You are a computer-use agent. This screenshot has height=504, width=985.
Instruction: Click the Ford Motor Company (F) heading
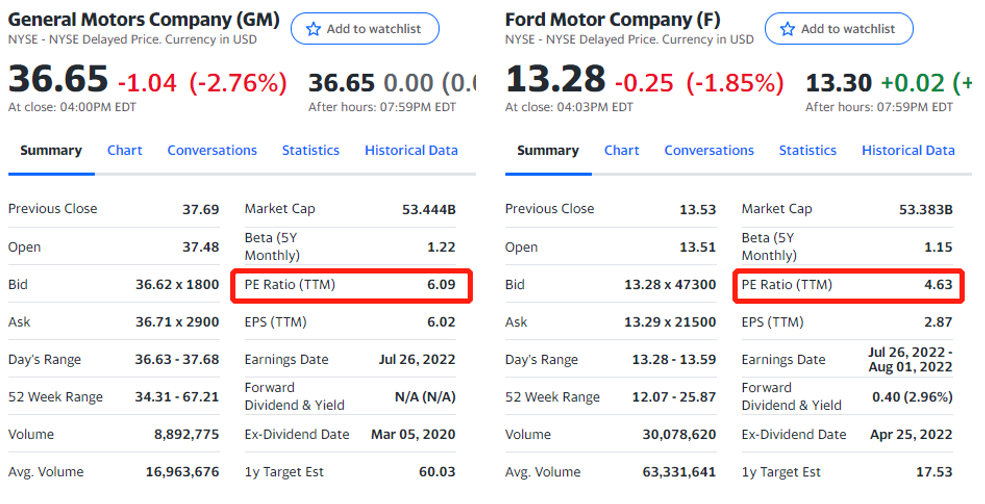(613, 19)
